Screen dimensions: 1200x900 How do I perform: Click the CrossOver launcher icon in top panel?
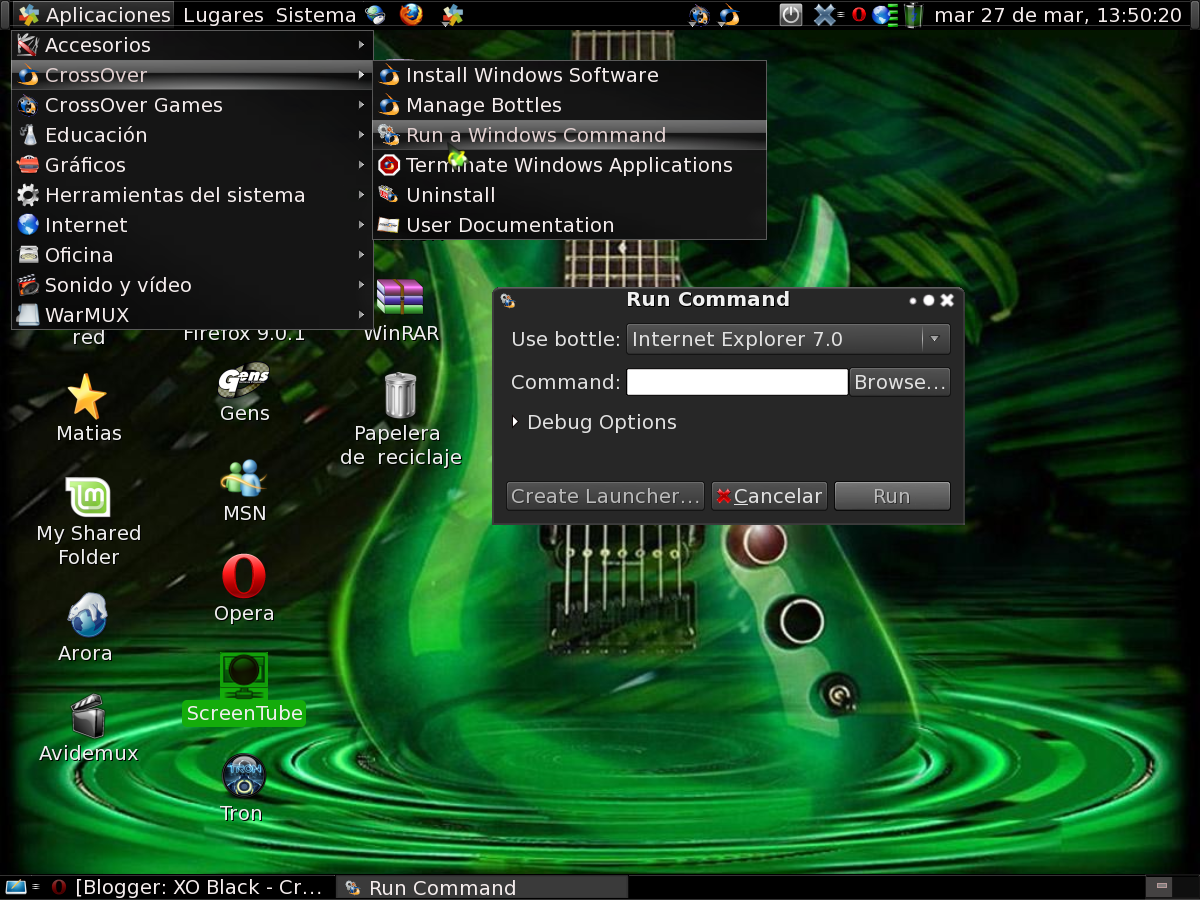(x=730, y=15)
